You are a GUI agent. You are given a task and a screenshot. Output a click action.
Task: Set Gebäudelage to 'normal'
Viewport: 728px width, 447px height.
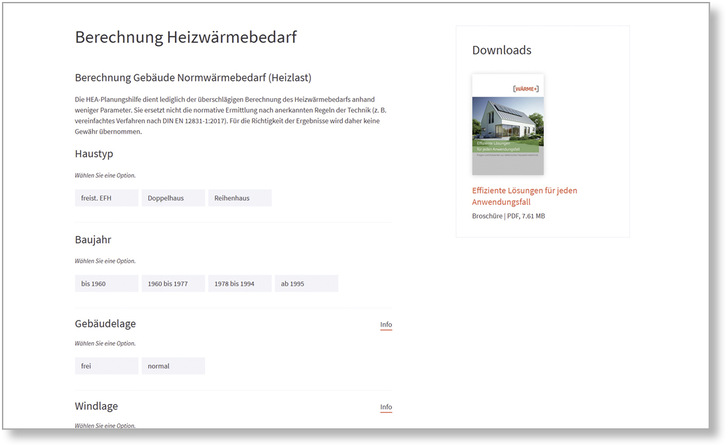173,366
